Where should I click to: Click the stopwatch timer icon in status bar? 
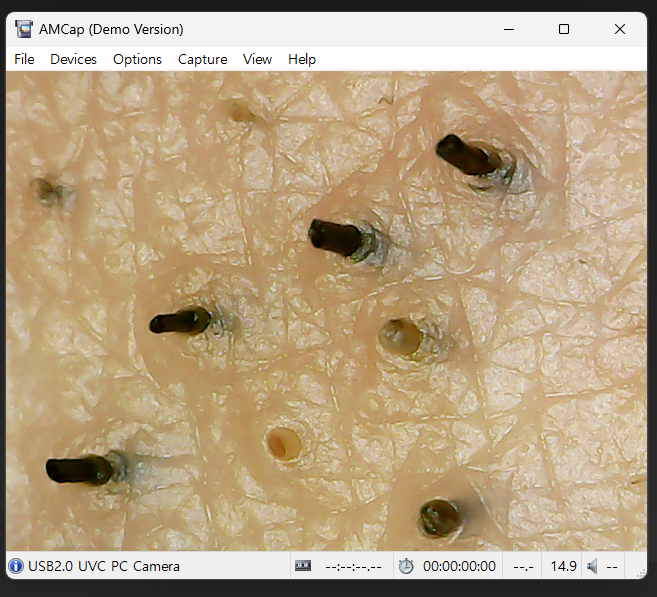click(406, 566)
